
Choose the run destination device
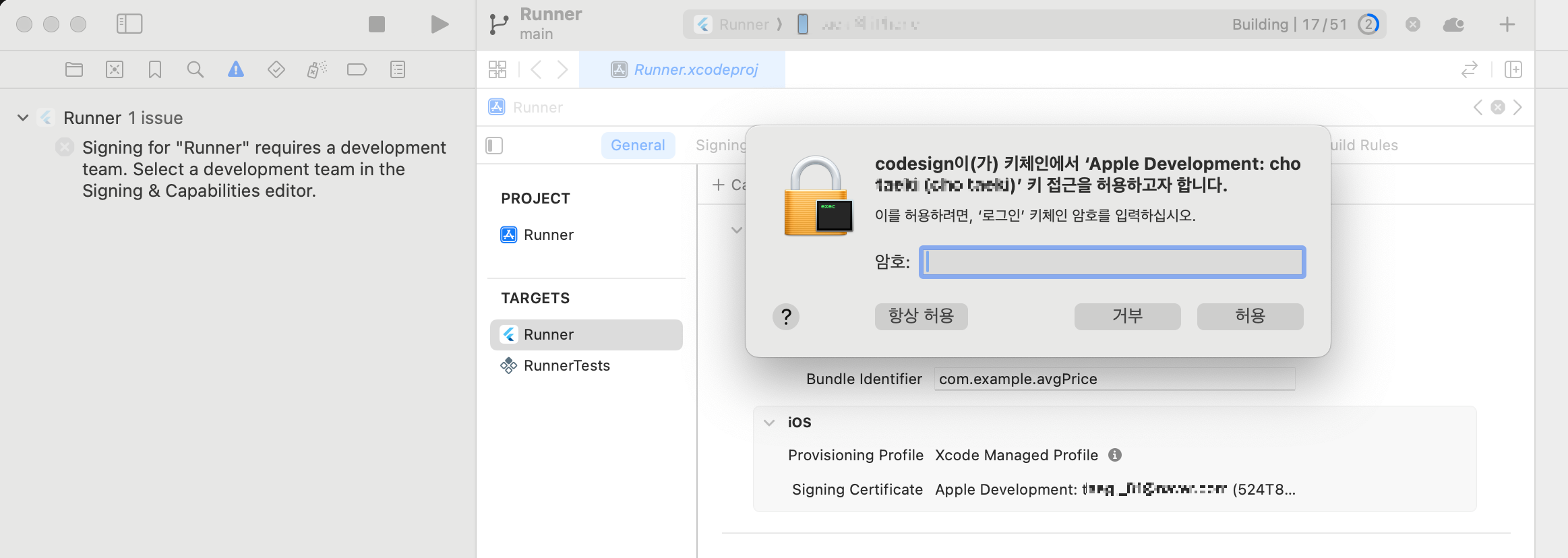(858, 24)
